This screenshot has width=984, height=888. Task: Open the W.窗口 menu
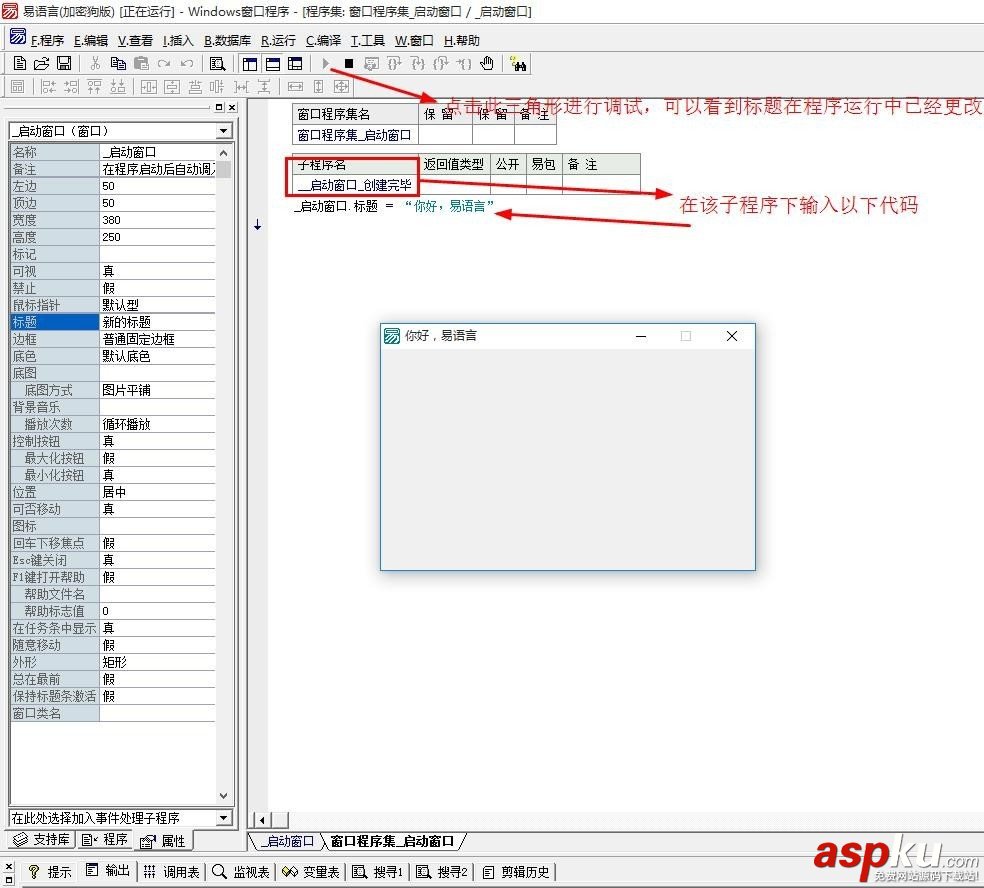pyautogui.click(x=414, y=41)
